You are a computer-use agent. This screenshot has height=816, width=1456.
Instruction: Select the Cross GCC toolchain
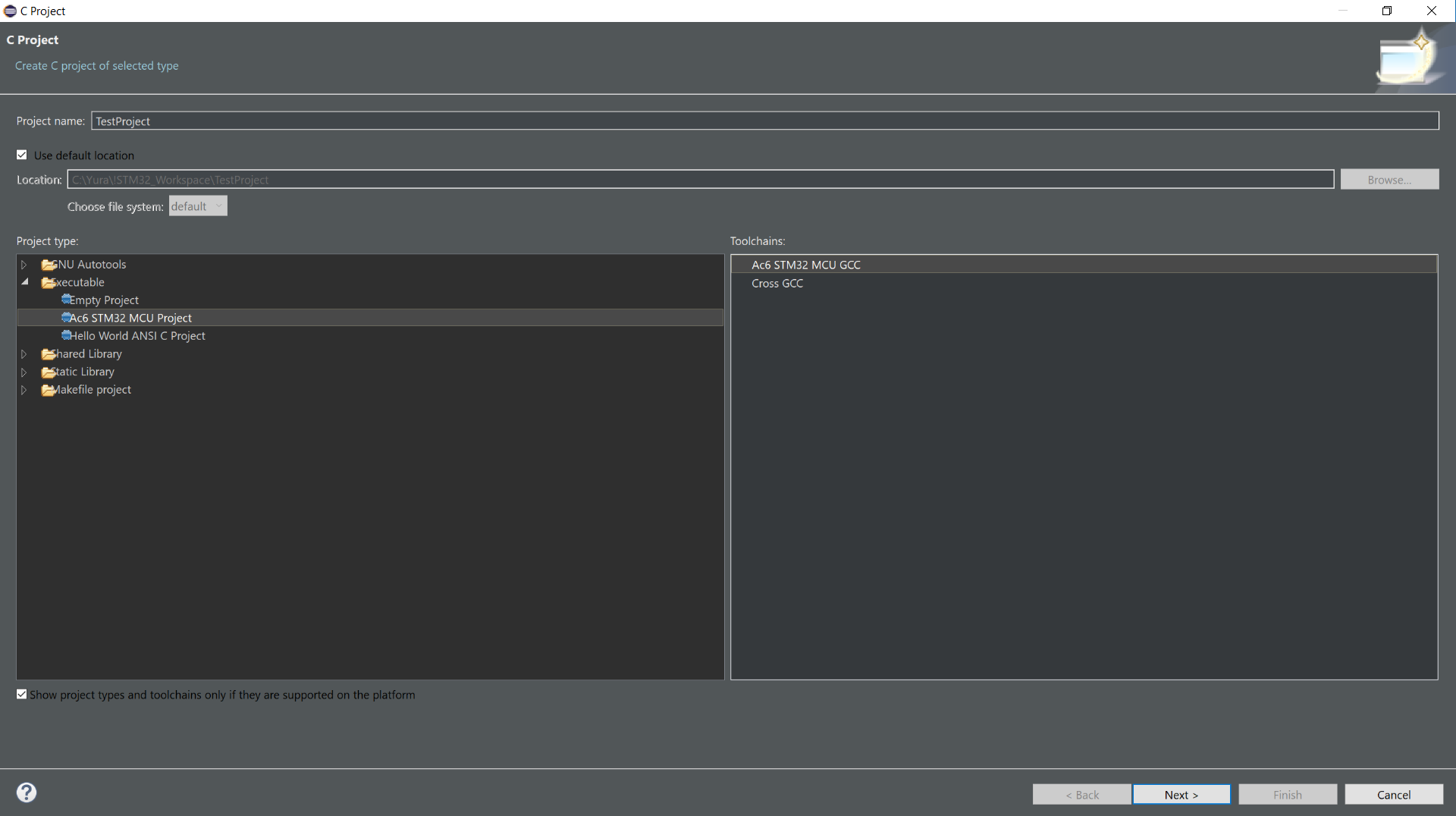pos(777,284)
